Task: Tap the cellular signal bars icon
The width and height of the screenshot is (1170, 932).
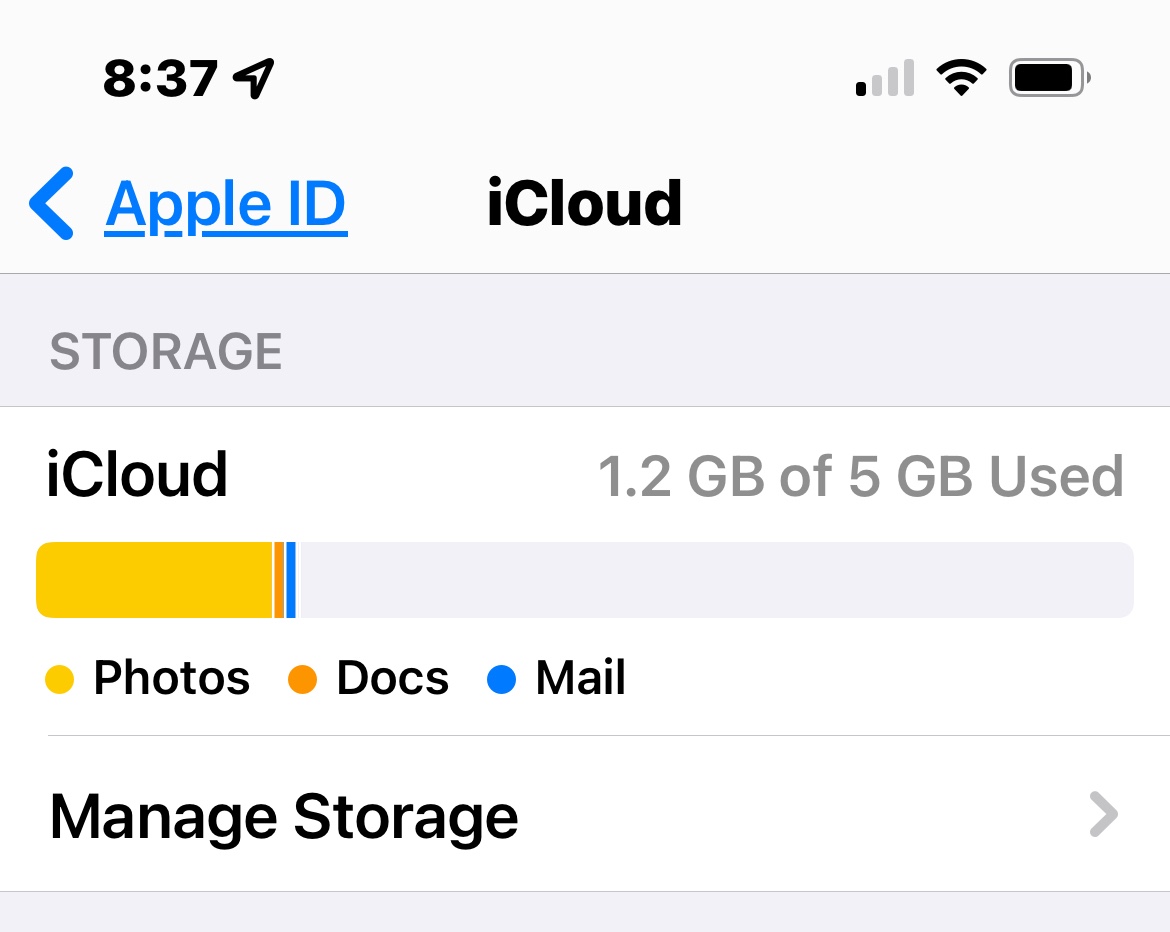Action: 885,78
